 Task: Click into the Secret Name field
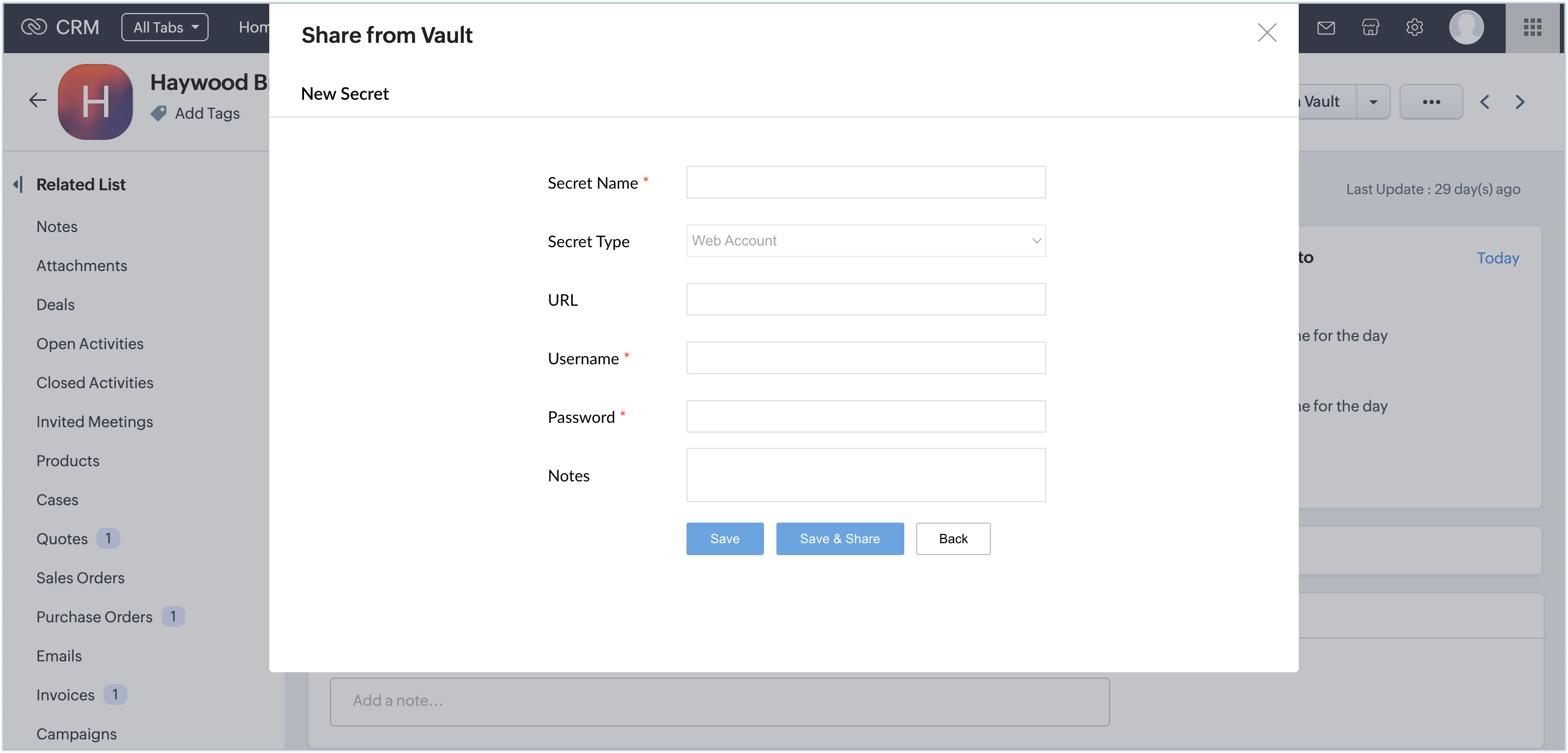coord(866,182)
